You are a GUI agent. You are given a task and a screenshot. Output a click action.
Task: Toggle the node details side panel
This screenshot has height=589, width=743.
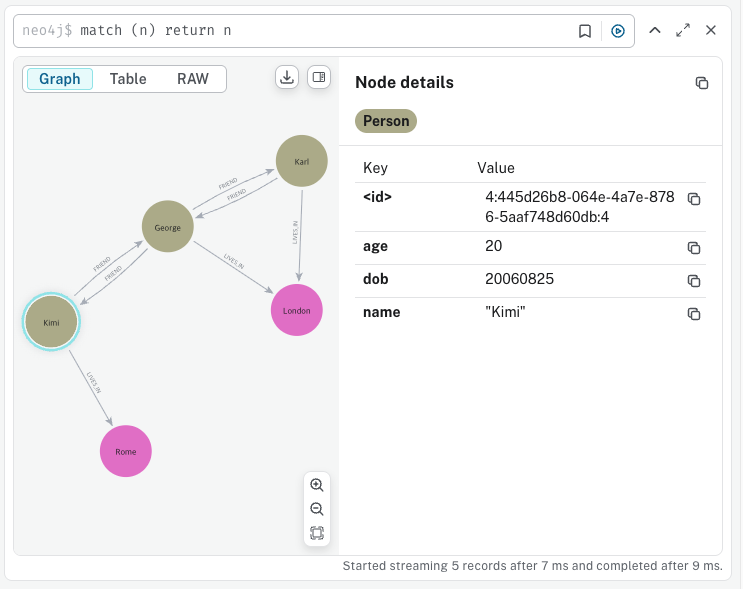pos(319,77)
